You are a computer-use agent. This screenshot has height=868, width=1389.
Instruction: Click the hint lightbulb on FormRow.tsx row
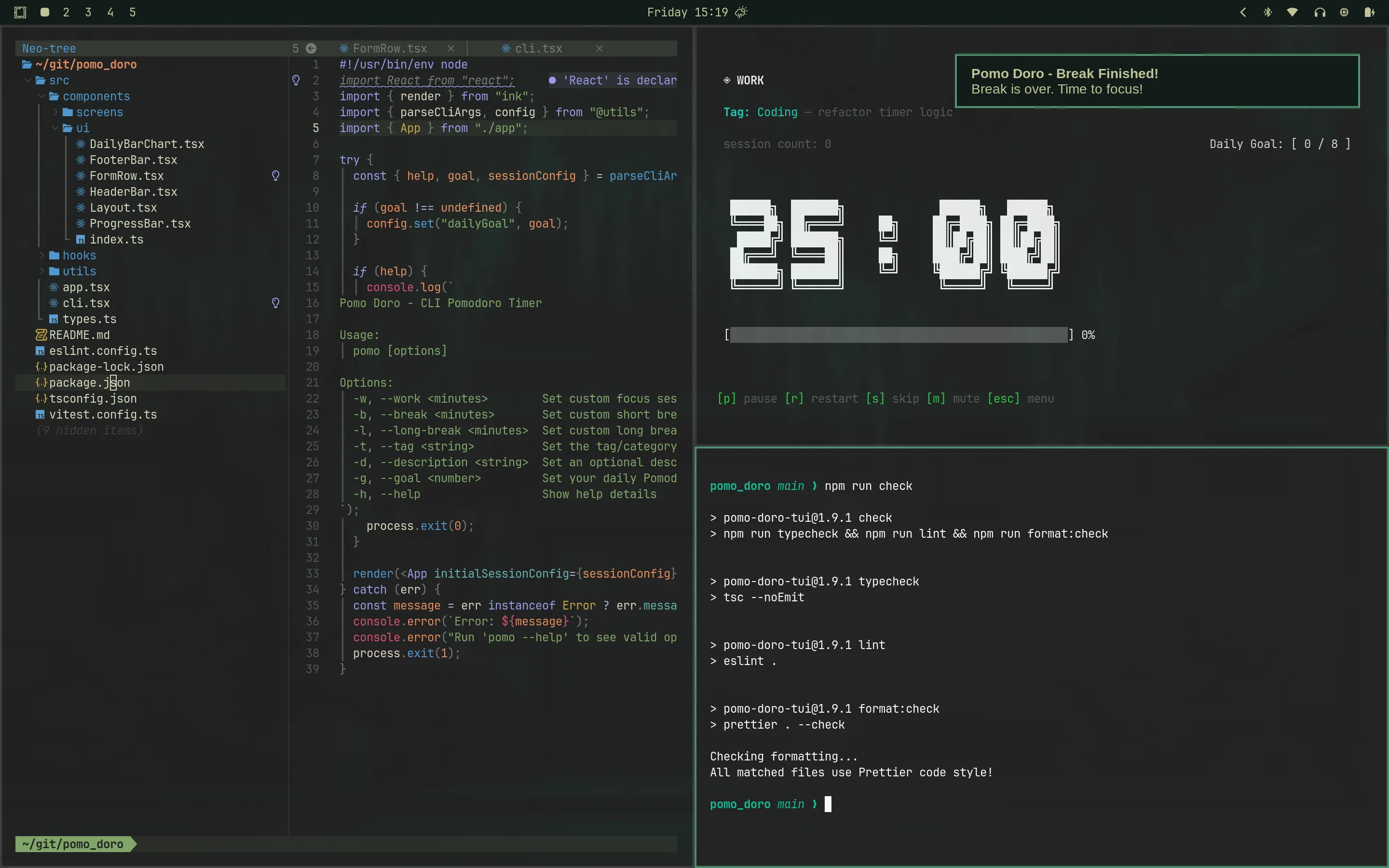tap(275, 176)
